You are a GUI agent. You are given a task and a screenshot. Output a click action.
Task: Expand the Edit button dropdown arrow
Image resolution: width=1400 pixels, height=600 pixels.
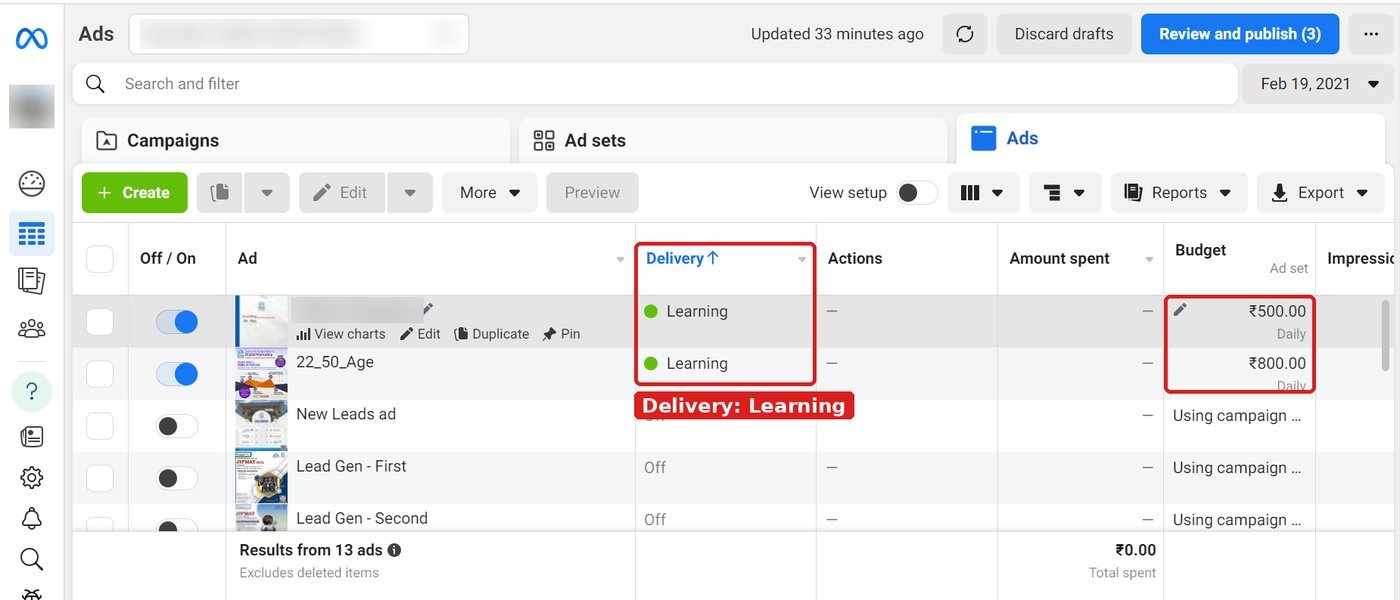pos(410,193)
